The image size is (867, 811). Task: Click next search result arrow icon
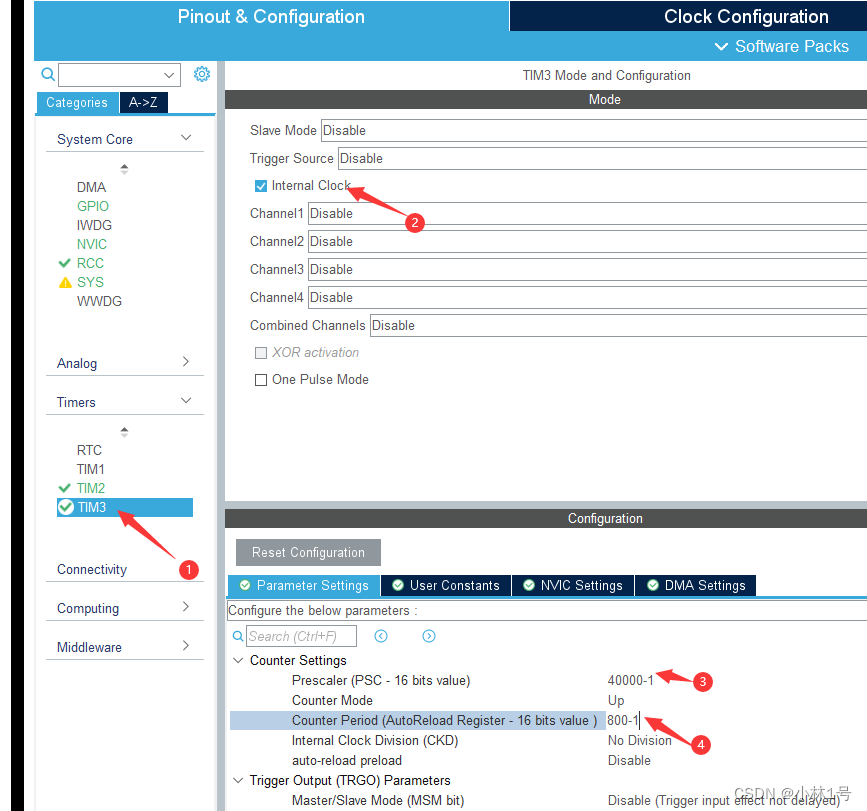point(429,636)
